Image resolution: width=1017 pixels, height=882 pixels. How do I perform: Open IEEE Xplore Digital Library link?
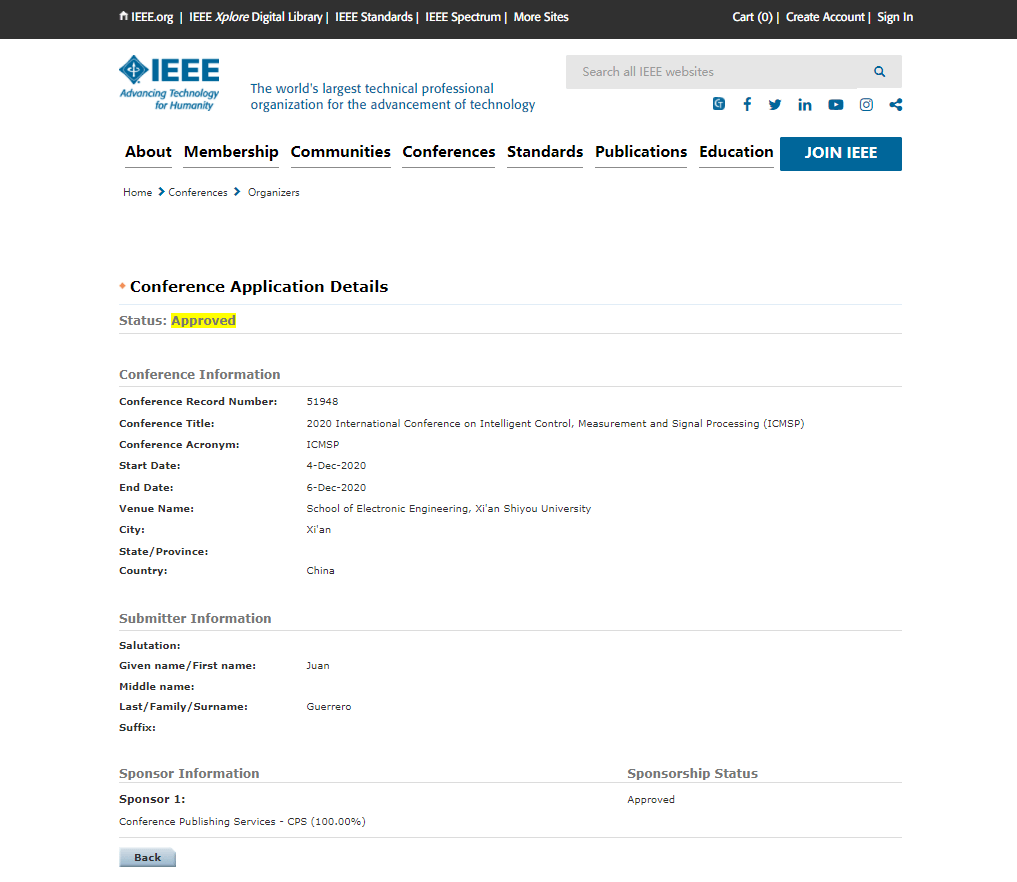256,17
